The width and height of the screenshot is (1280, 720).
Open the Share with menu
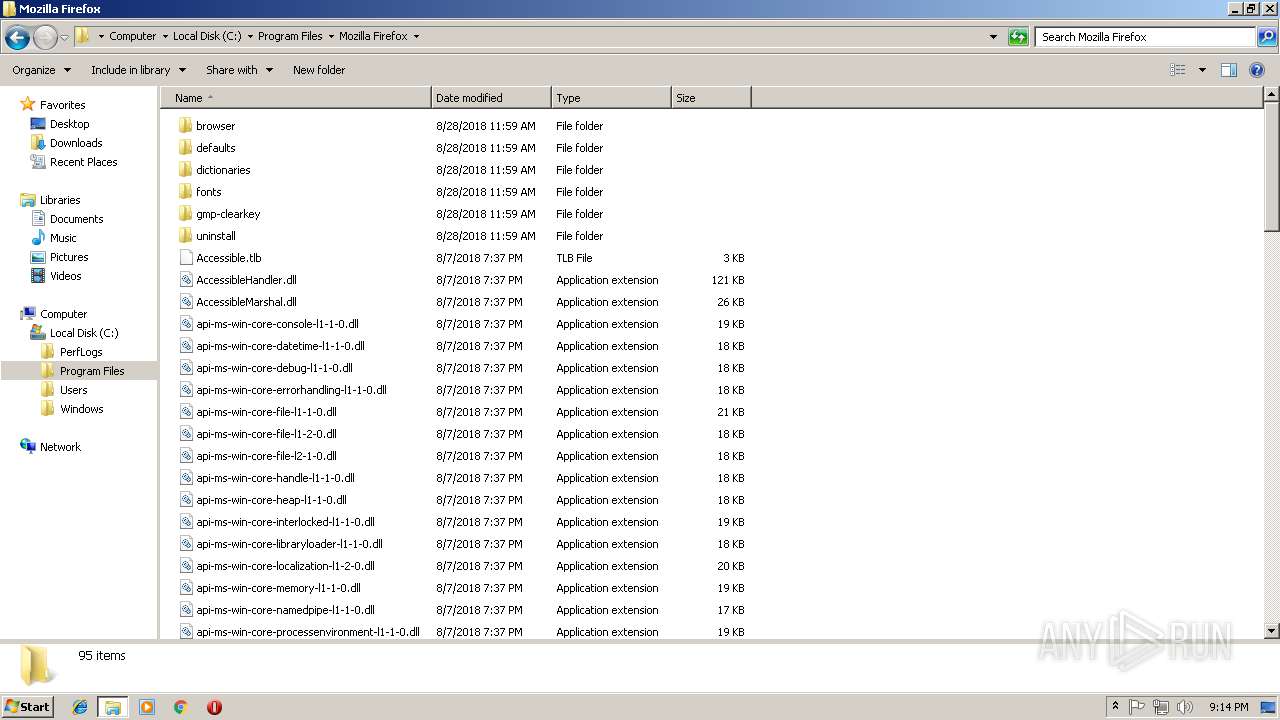[239, 70]
